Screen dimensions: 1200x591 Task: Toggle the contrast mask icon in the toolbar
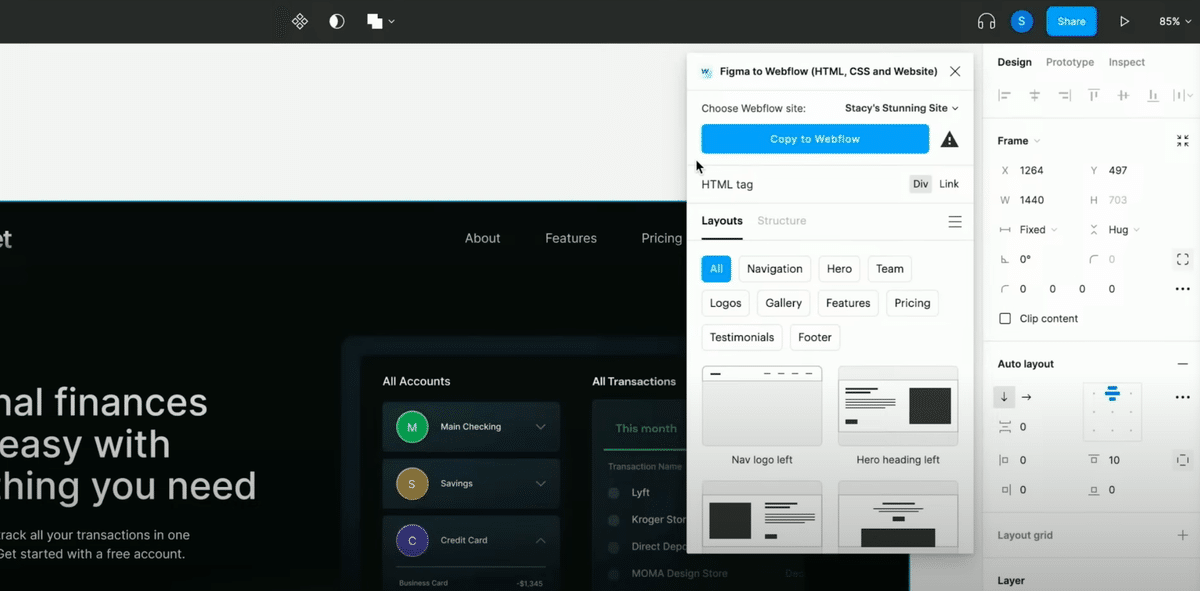pos(337,21)
